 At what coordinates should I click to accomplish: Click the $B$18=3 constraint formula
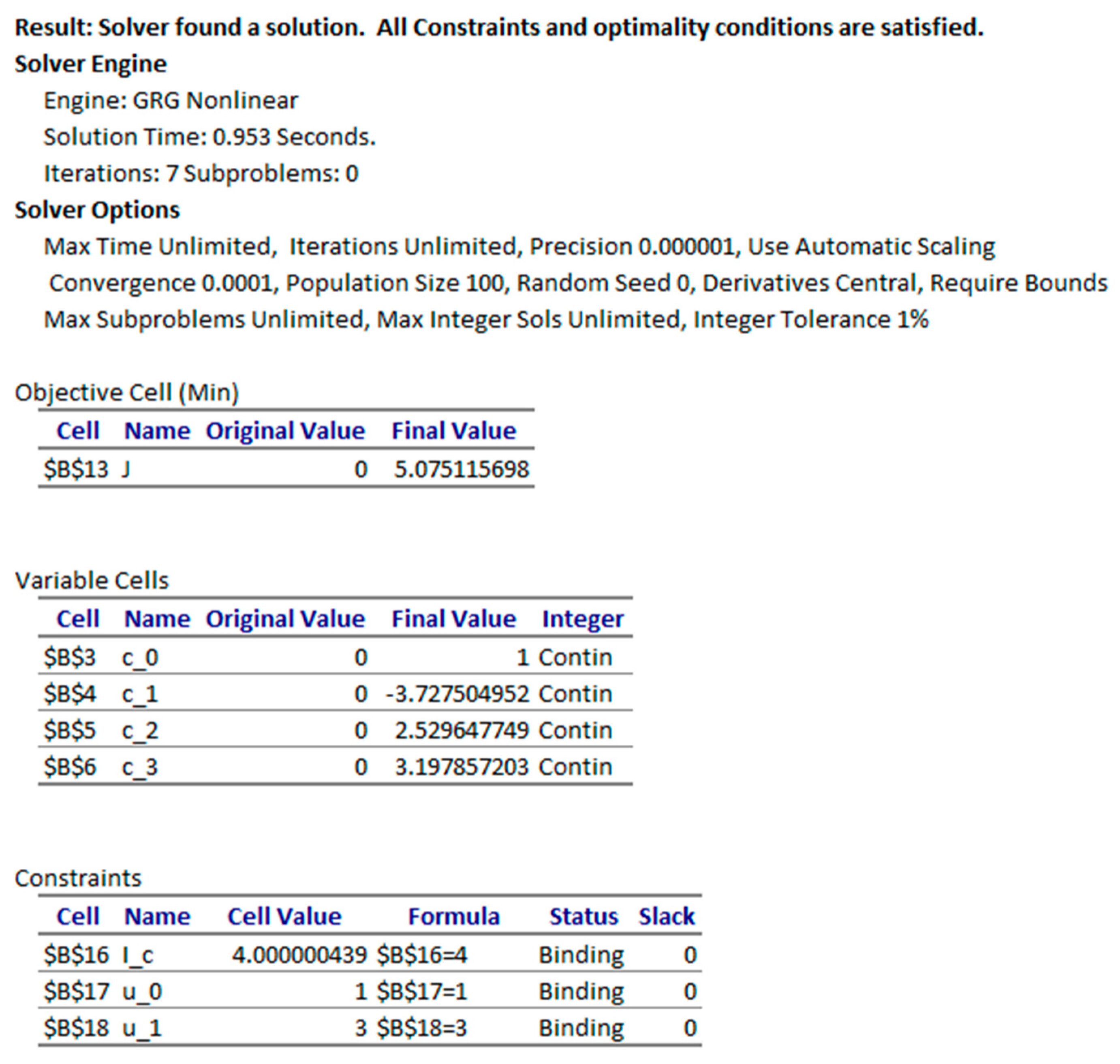tap(421, 1028)
